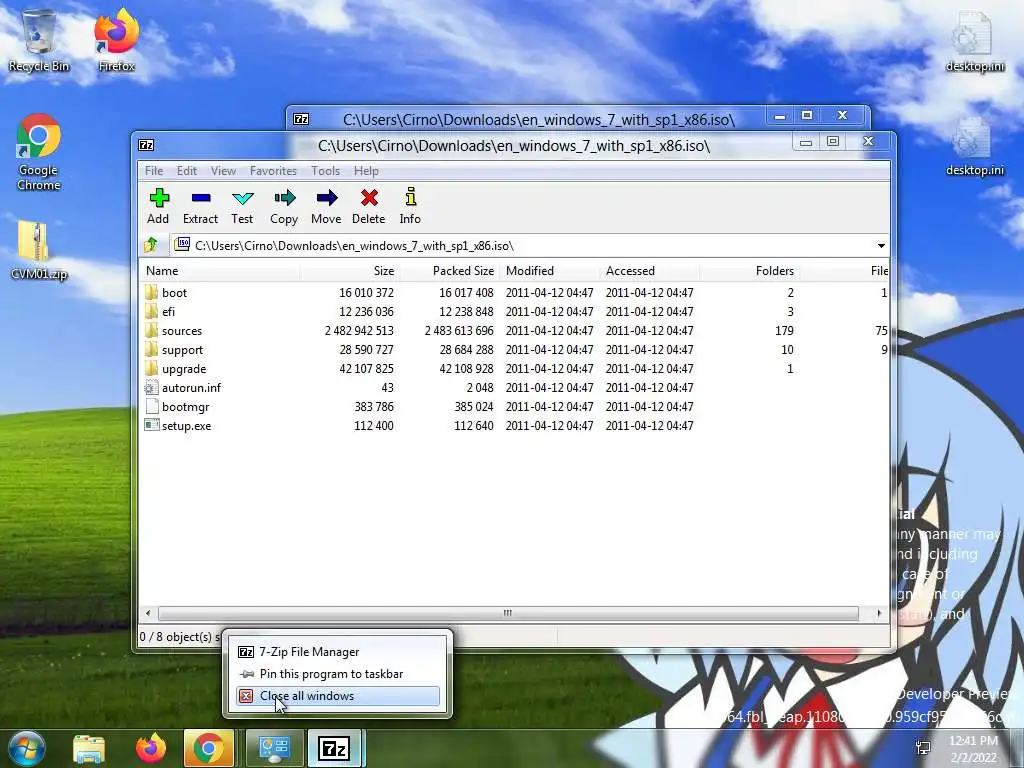Screen dimensions: 1024x768
Task: Select CVM01.zip desktop file
Action: pos(39,250)
